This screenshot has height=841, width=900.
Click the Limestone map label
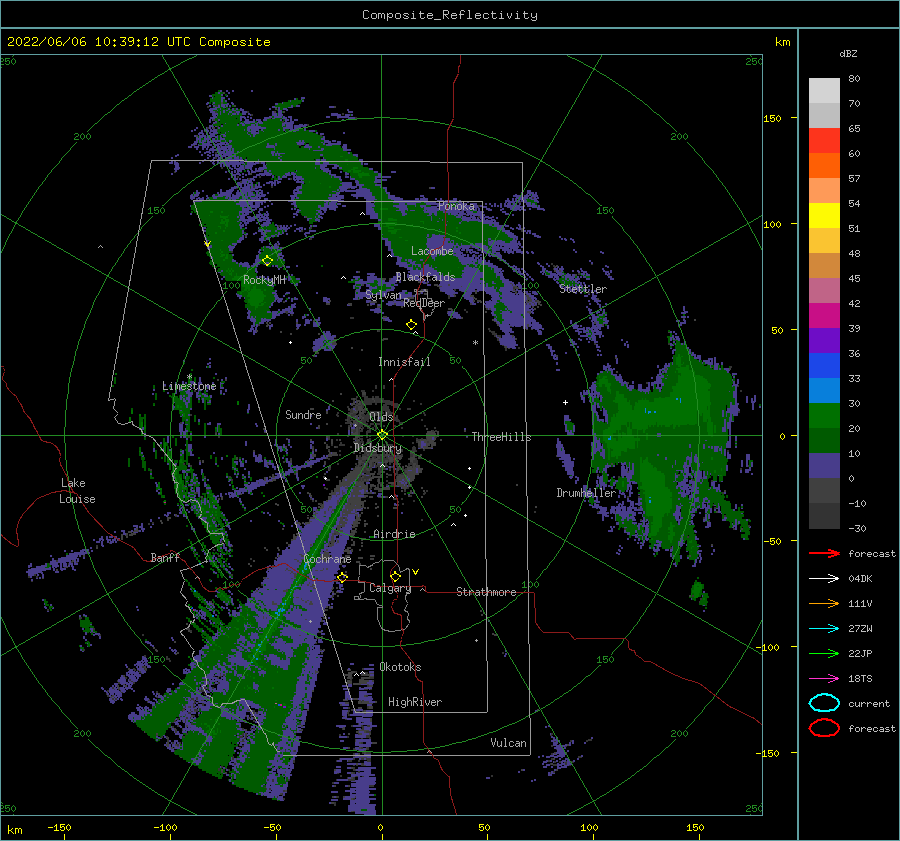189,386
